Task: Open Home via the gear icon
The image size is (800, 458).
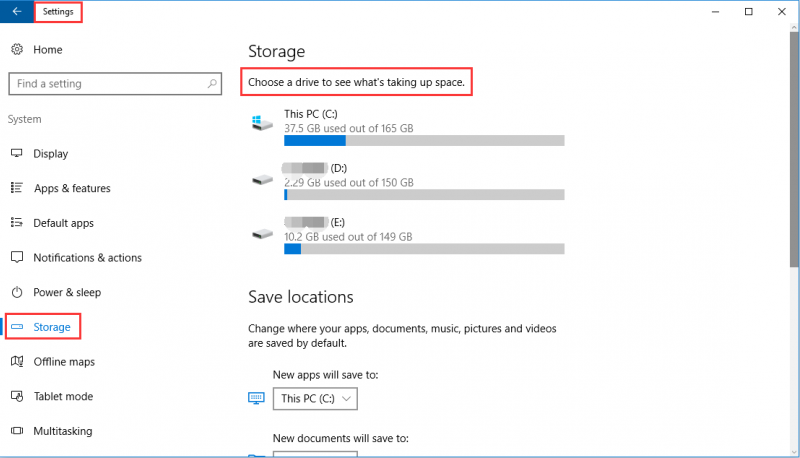Action: click(17, 49)
